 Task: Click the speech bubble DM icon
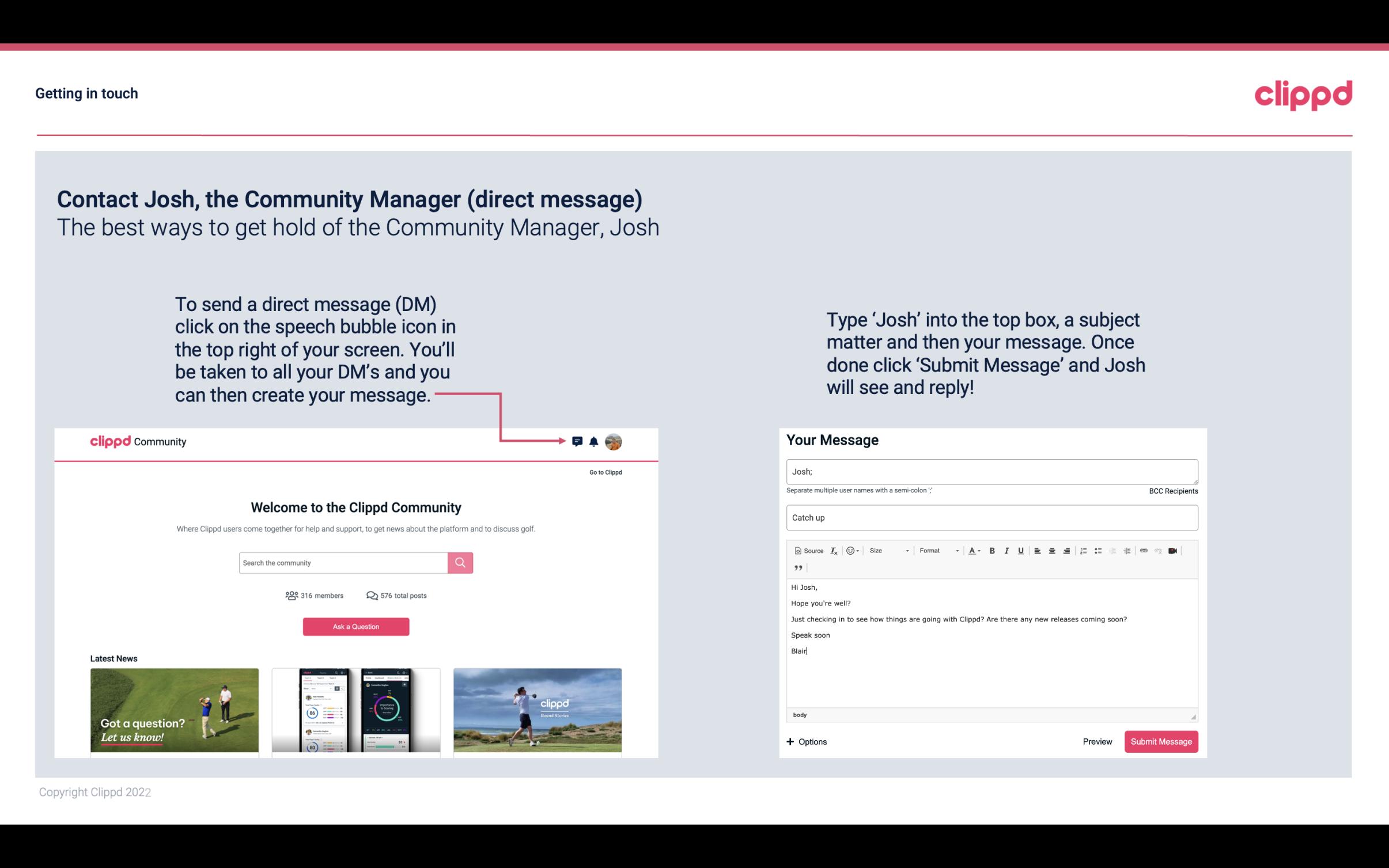point(579,442)
